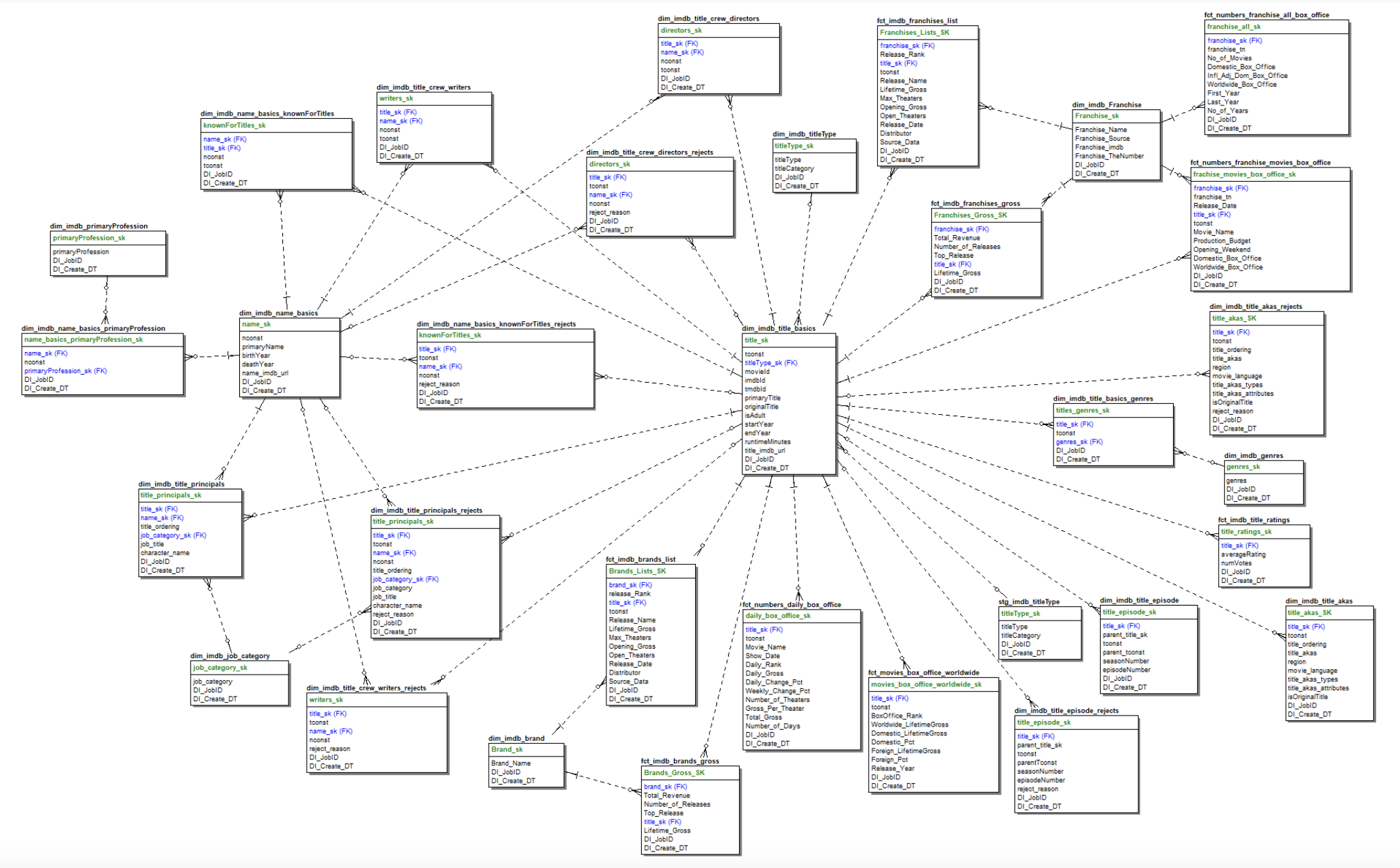
Task: Click Top_Release in fct_imdb_franchises_gross
Action: 953,256
